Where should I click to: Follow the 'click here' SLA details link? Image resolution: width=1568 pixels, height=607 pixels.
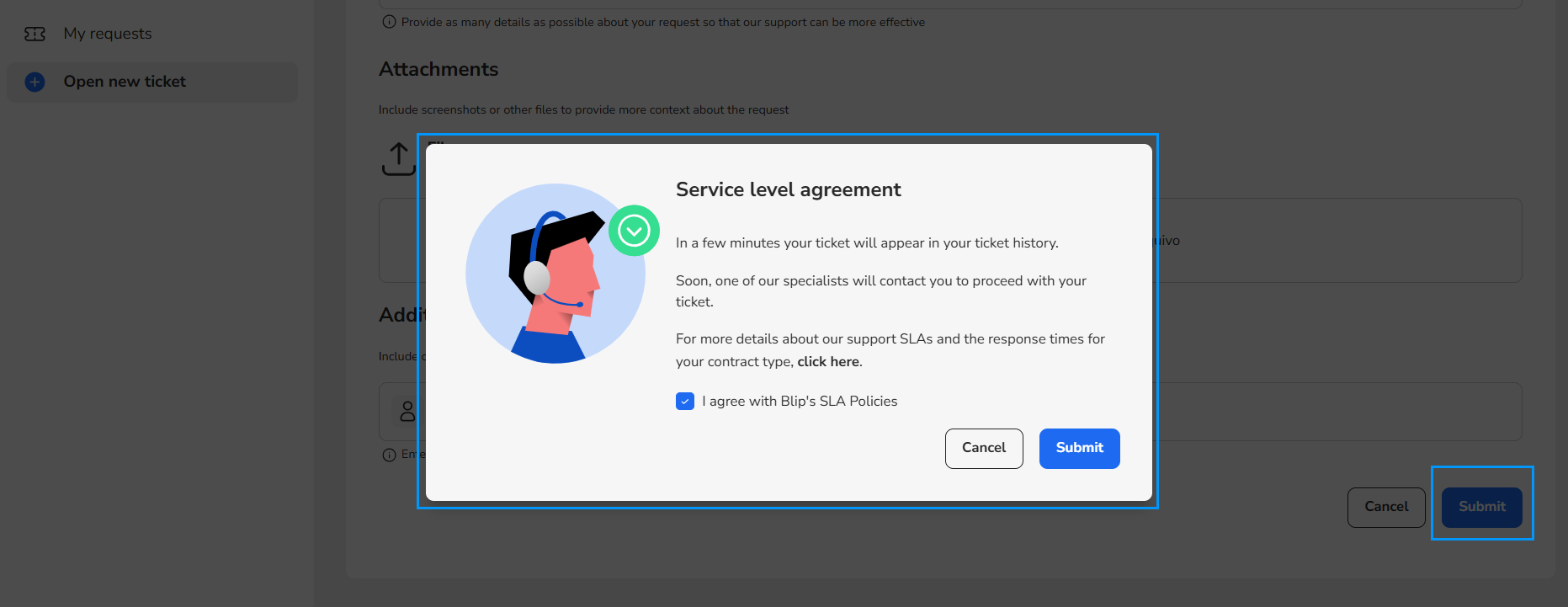(828, 362)
